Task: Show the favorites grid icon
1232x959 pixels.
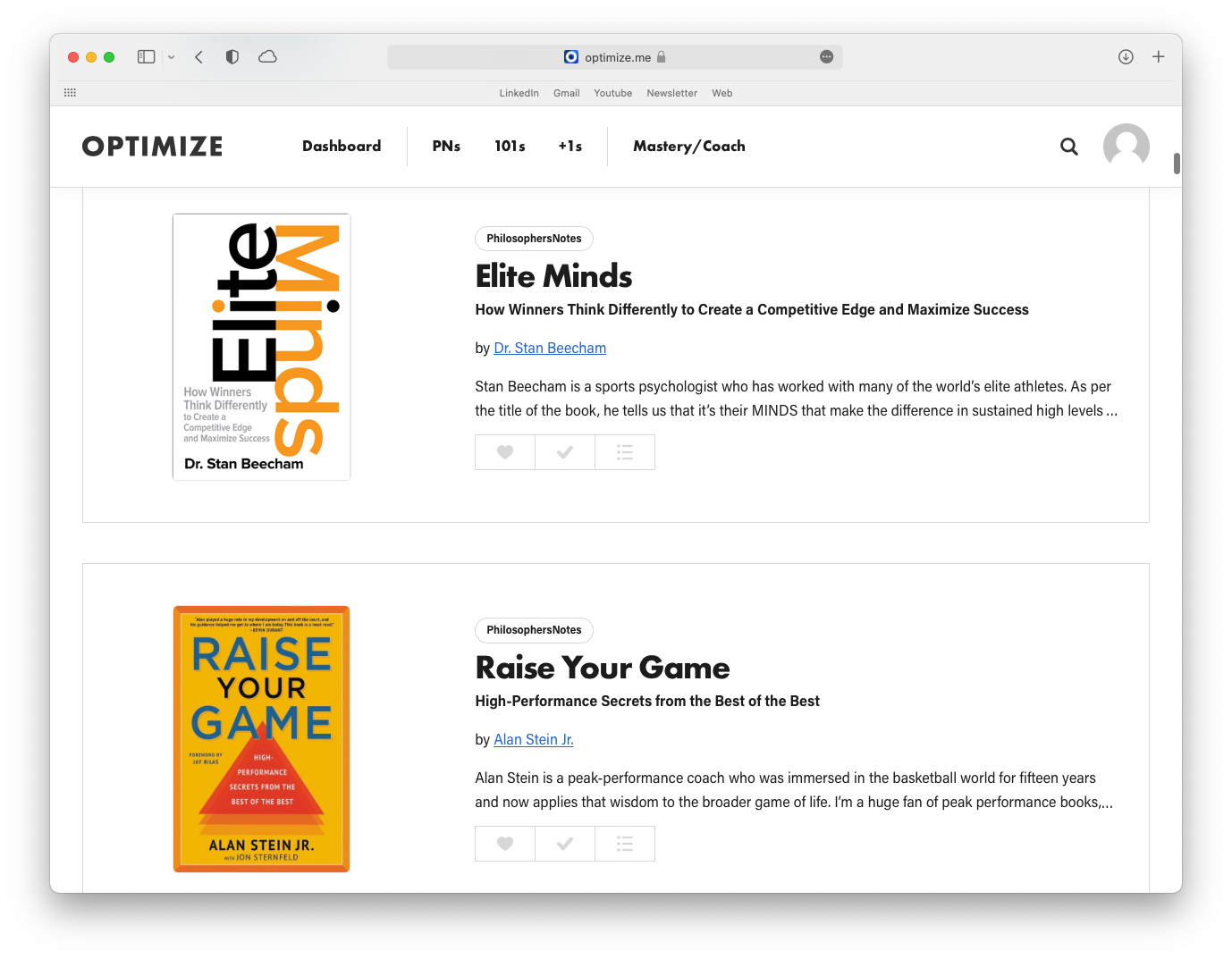Action: pyautogui.click(x=71, y=93)
